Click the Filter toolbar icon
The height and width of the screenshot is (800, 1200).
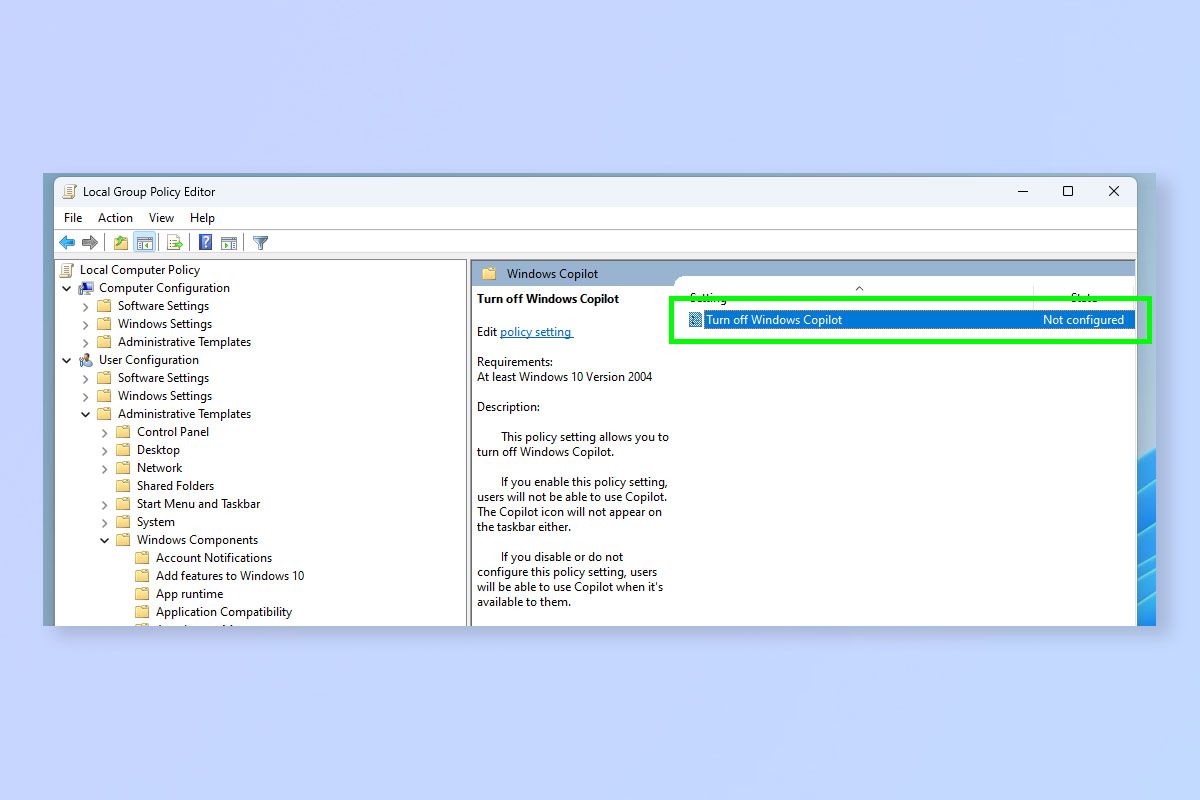(x=260, y=242)
